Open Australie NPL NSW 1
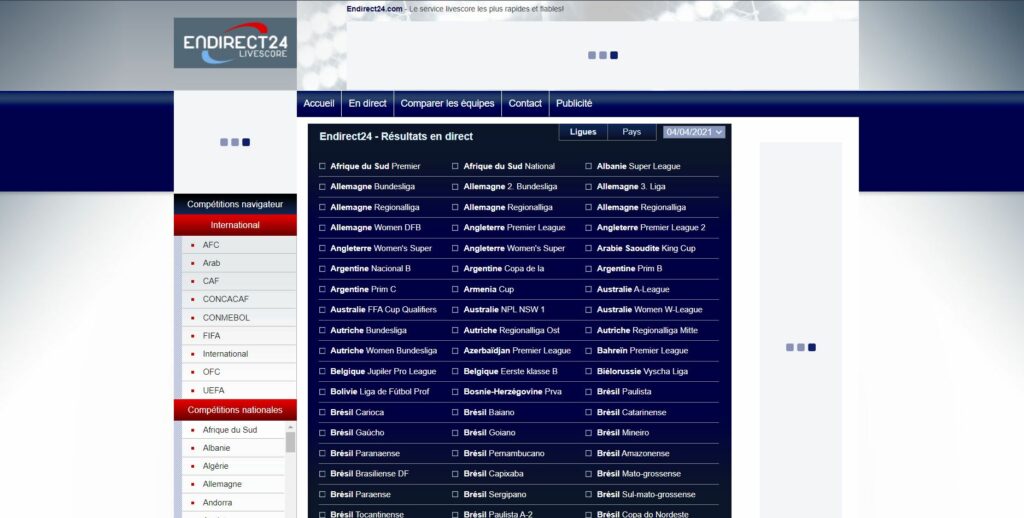This screenshot has width=1024, height=518. 504,310
